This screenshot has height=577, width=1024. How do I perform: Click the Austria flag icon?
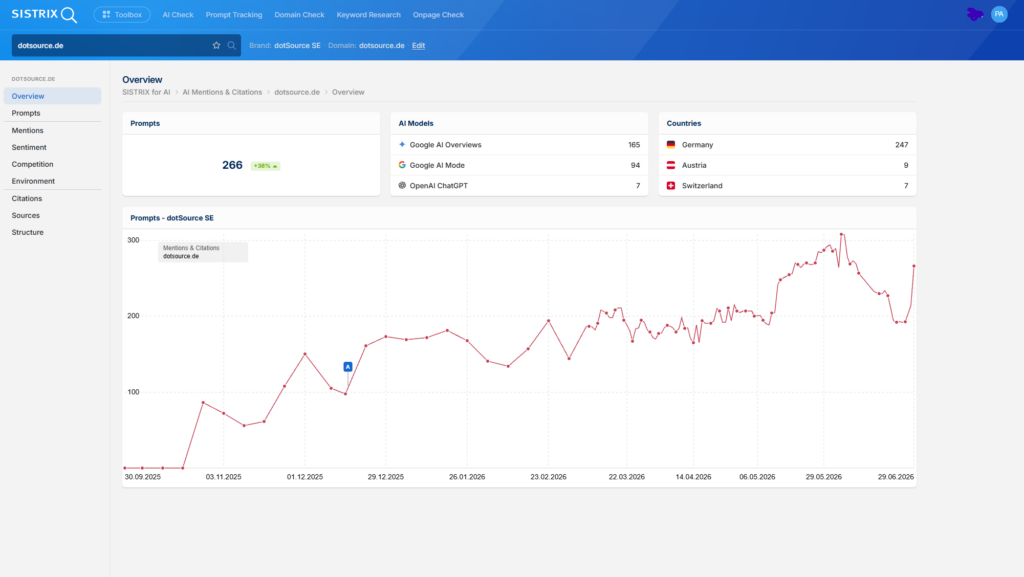tap(671, 165)
